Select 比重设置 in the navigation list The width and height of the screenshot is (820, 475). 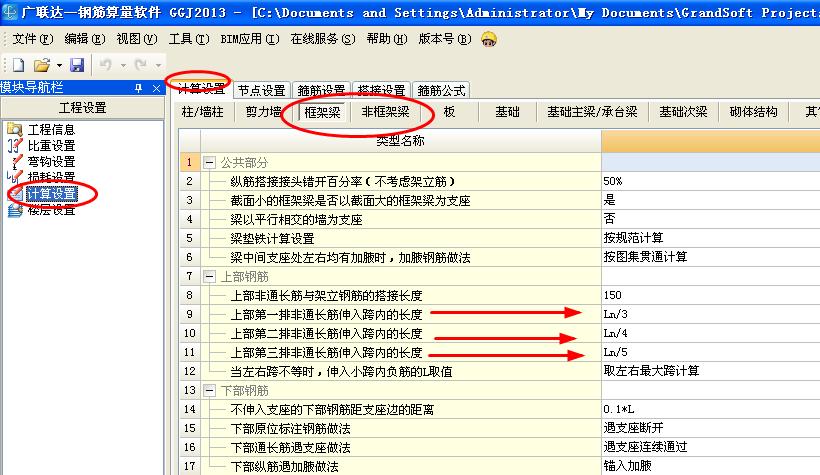pyautogui.click(x=51, y=145)
